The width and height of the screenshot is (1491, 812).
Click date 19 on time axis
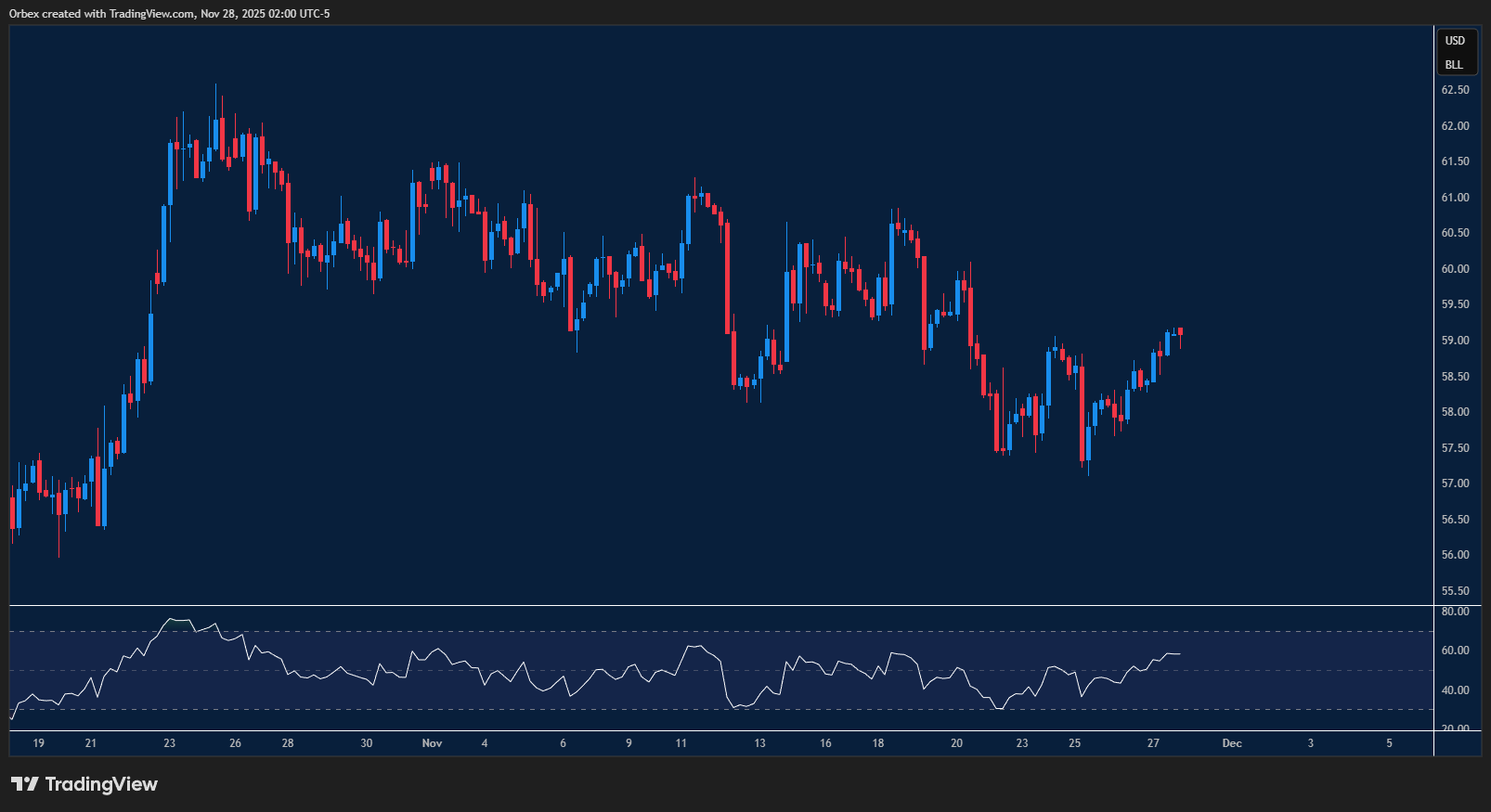(38, 743)
